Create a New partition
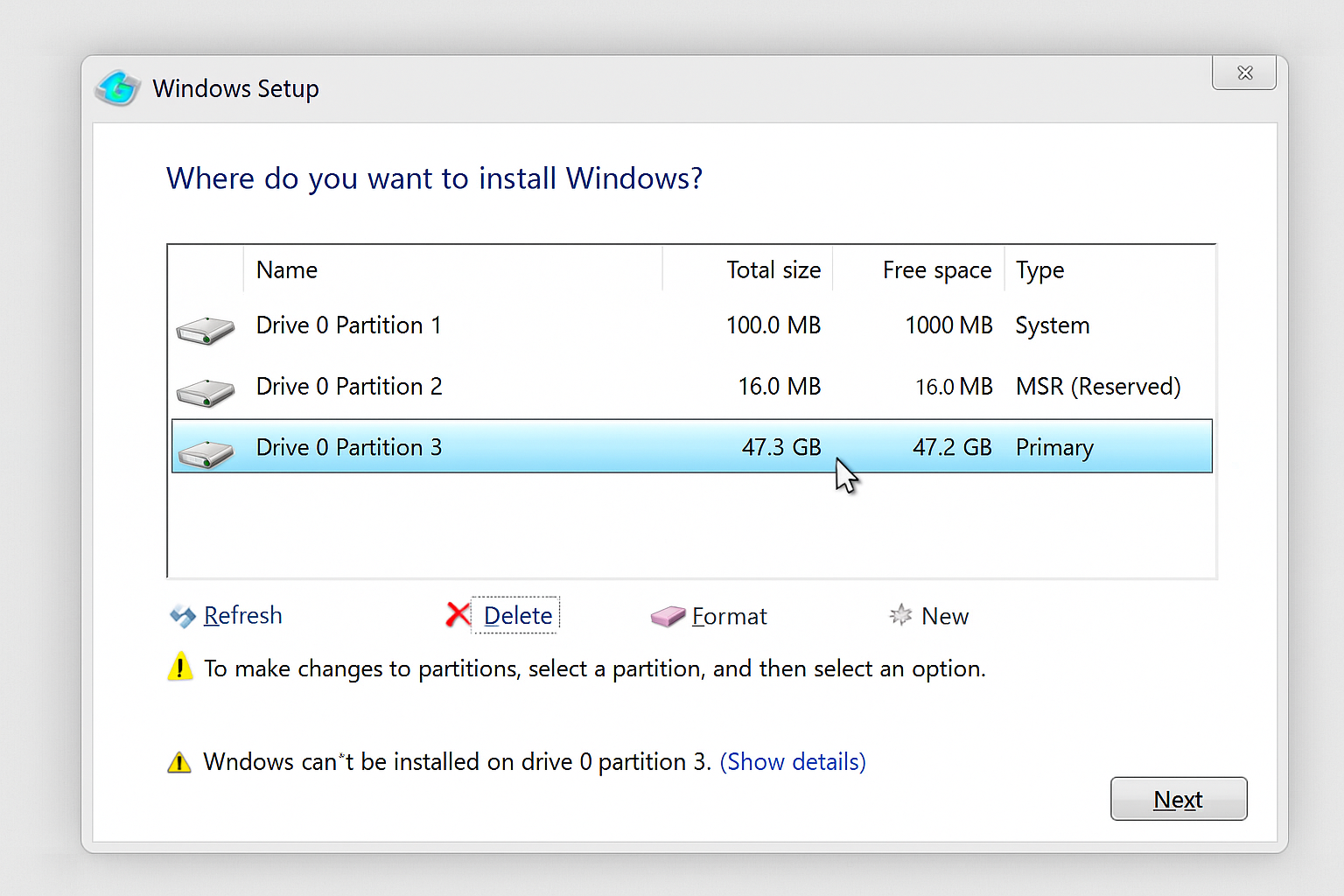 (x=945, y=616)
